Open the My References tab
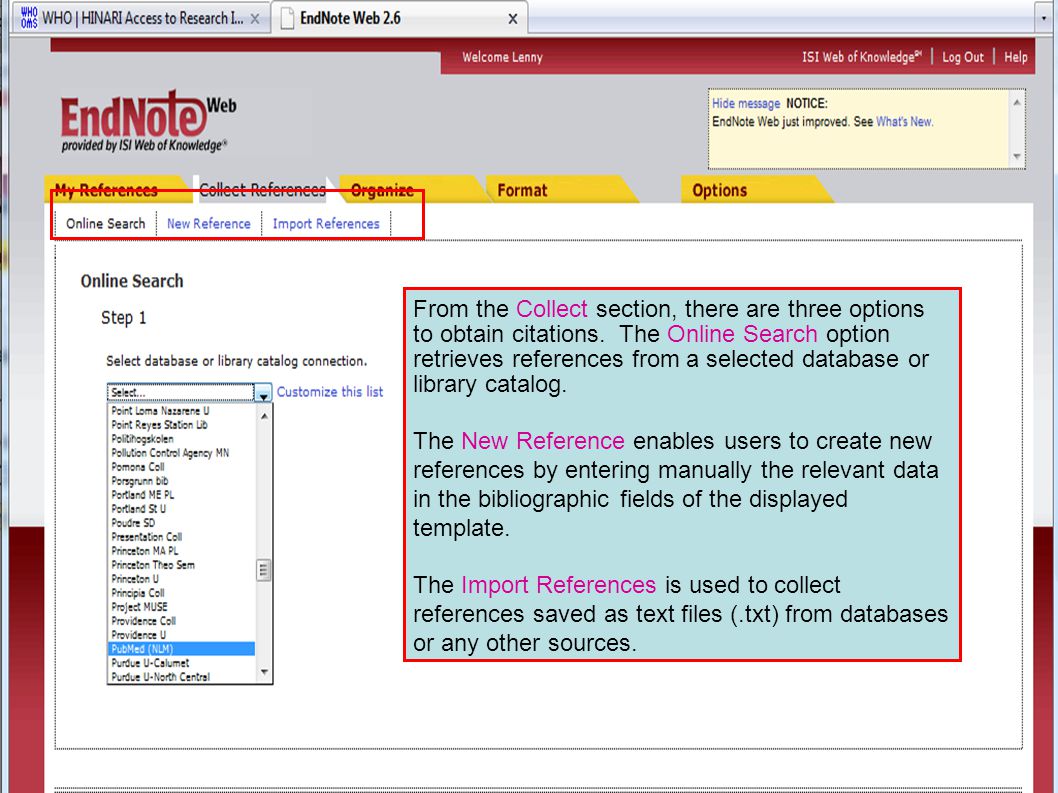 pos(106,190)
